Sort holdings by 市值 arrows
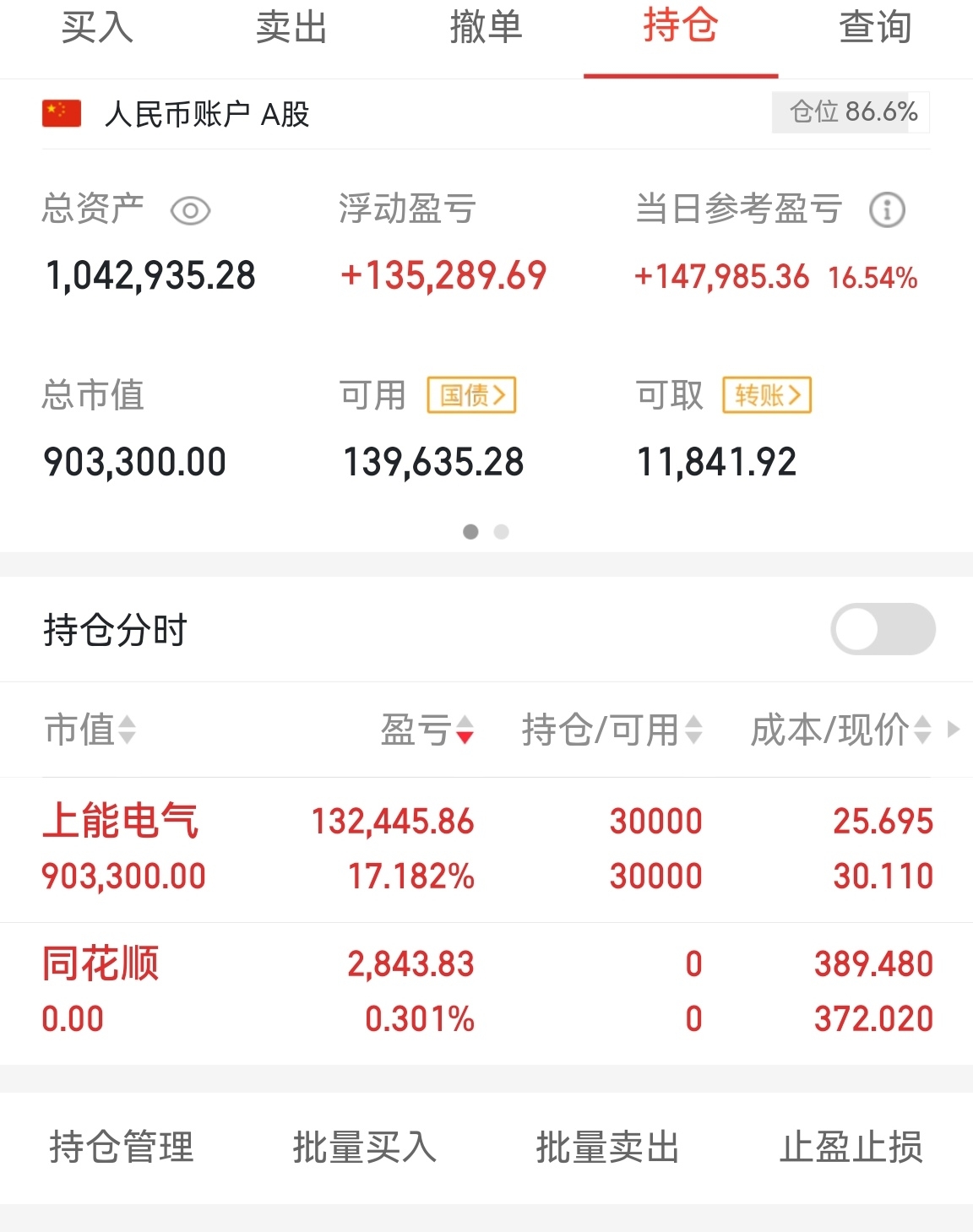 [127, 730]
